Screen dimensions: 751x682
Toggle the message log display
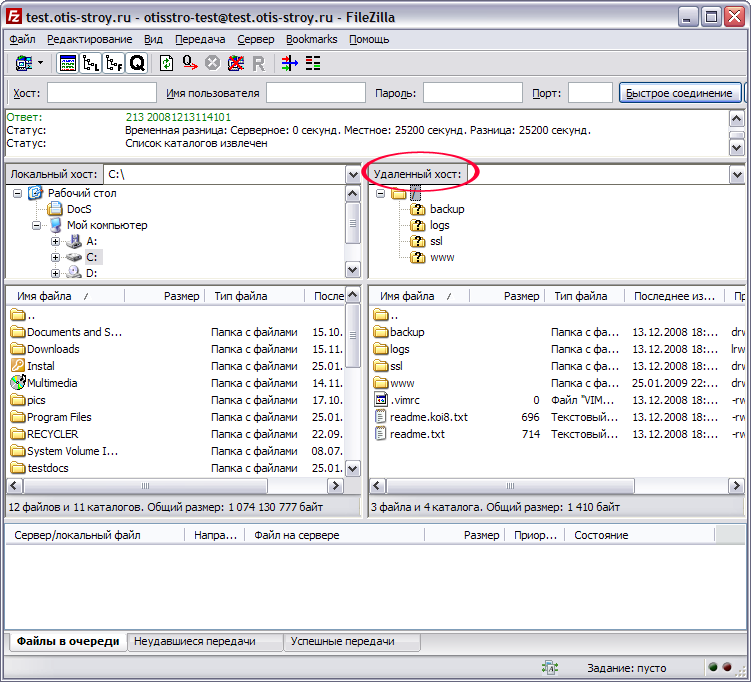(68, 63)
